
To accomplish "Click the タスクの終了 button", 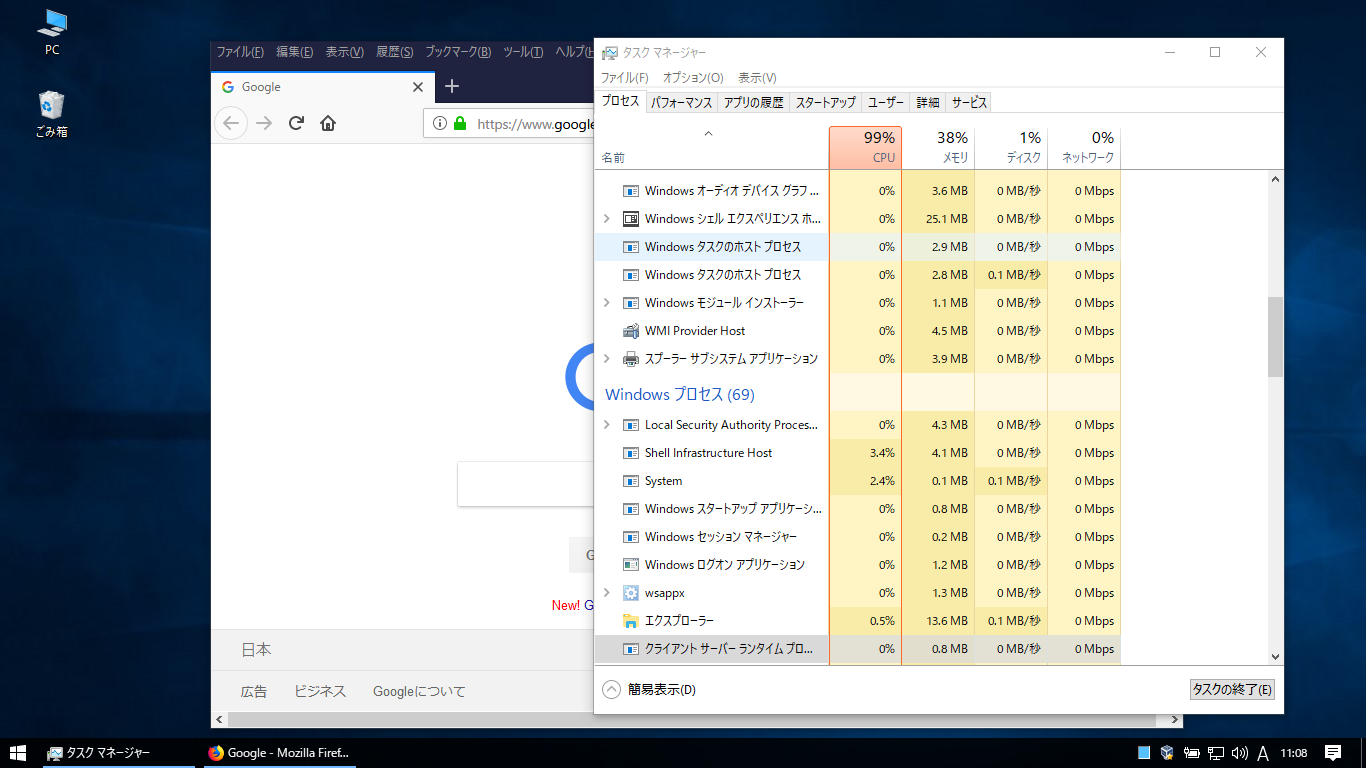I will point(1232,689).
